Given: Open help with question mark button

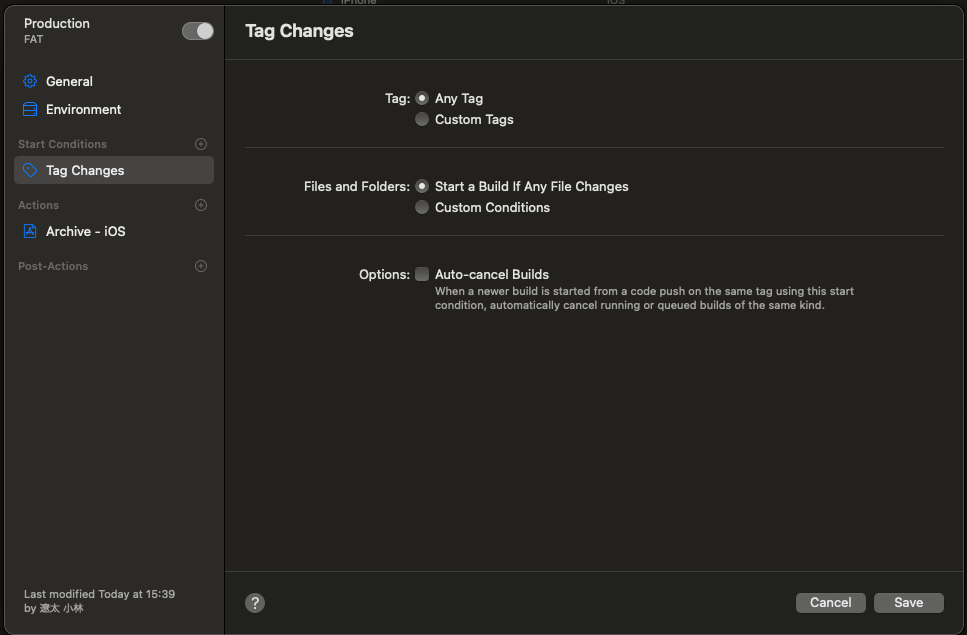Looking at the screenshot, I should 255,603.
